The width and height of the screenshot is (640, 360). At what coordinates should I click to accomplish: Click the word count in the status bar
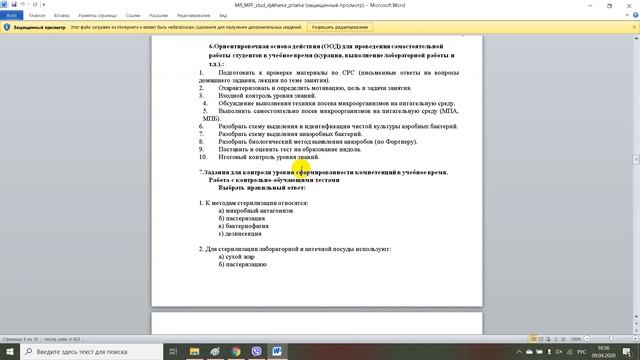click(x=62, y=339)
